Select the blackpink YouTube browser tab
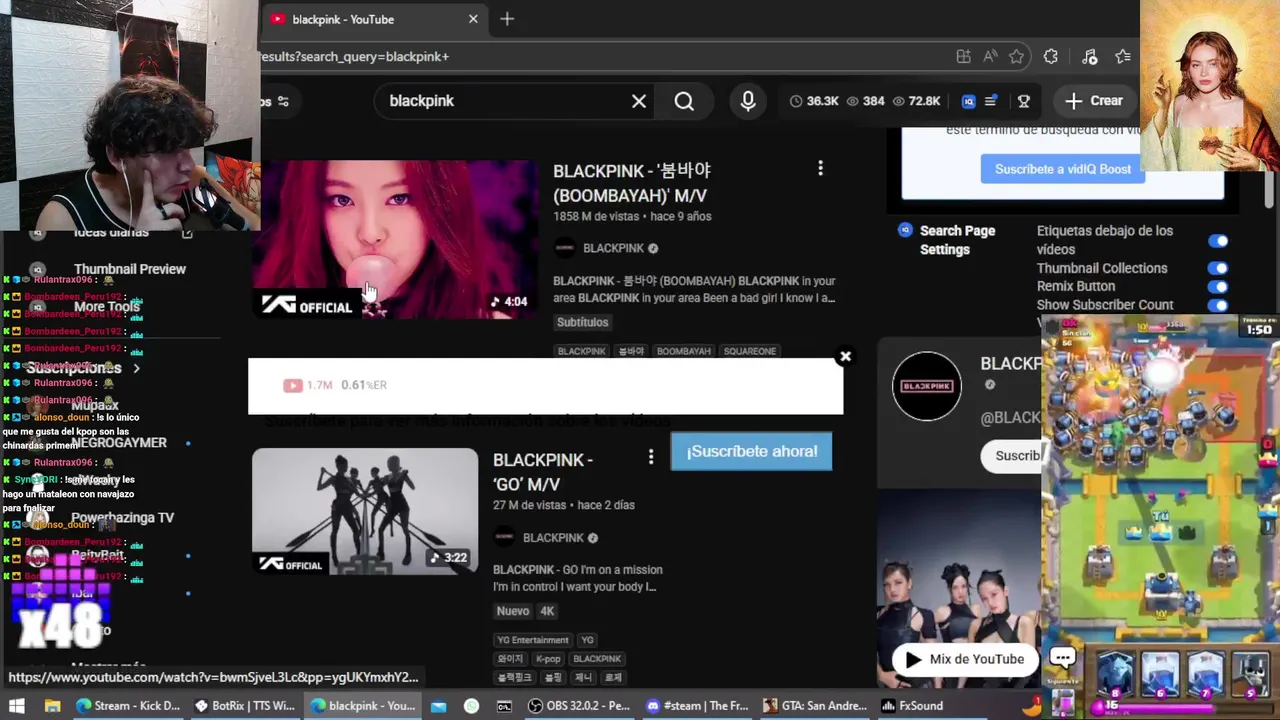Screen dimensions: 1280x720 [375, 19]
